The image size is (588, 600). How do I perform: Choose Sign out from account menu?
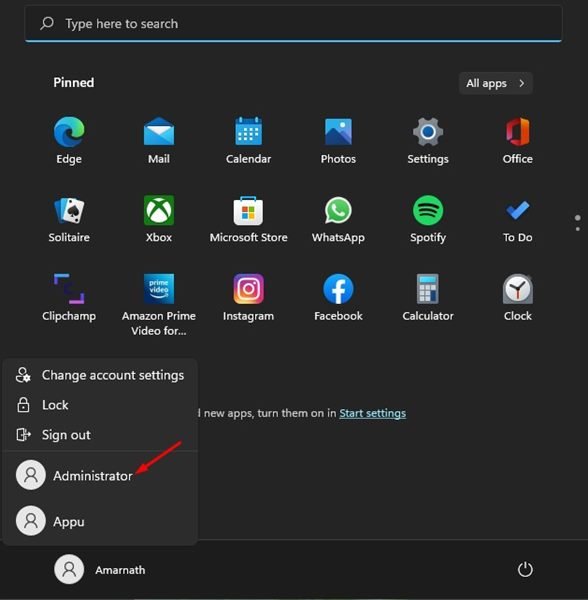pos(100,435)
